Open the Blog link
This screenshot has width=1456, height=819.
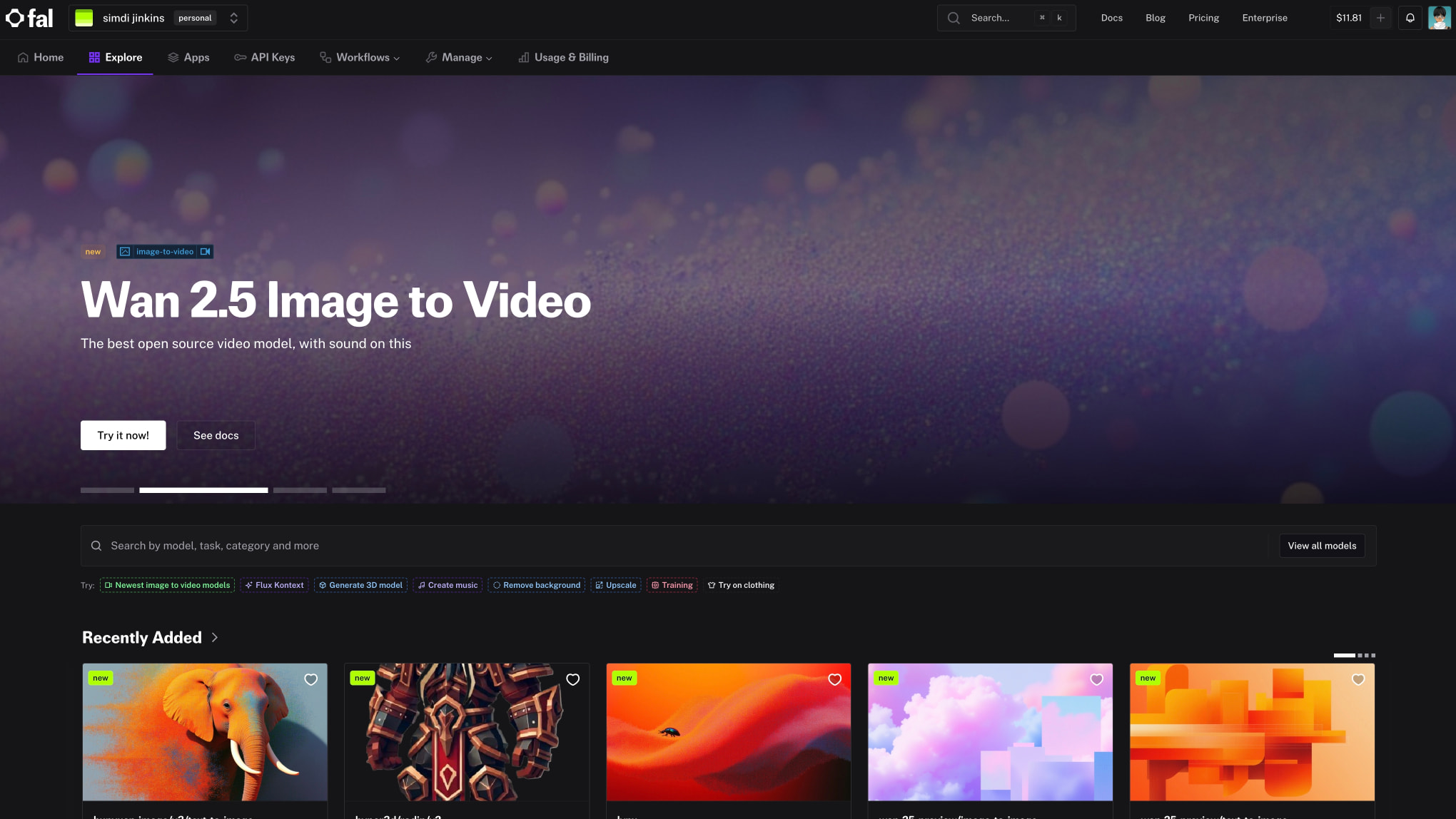1155,18
